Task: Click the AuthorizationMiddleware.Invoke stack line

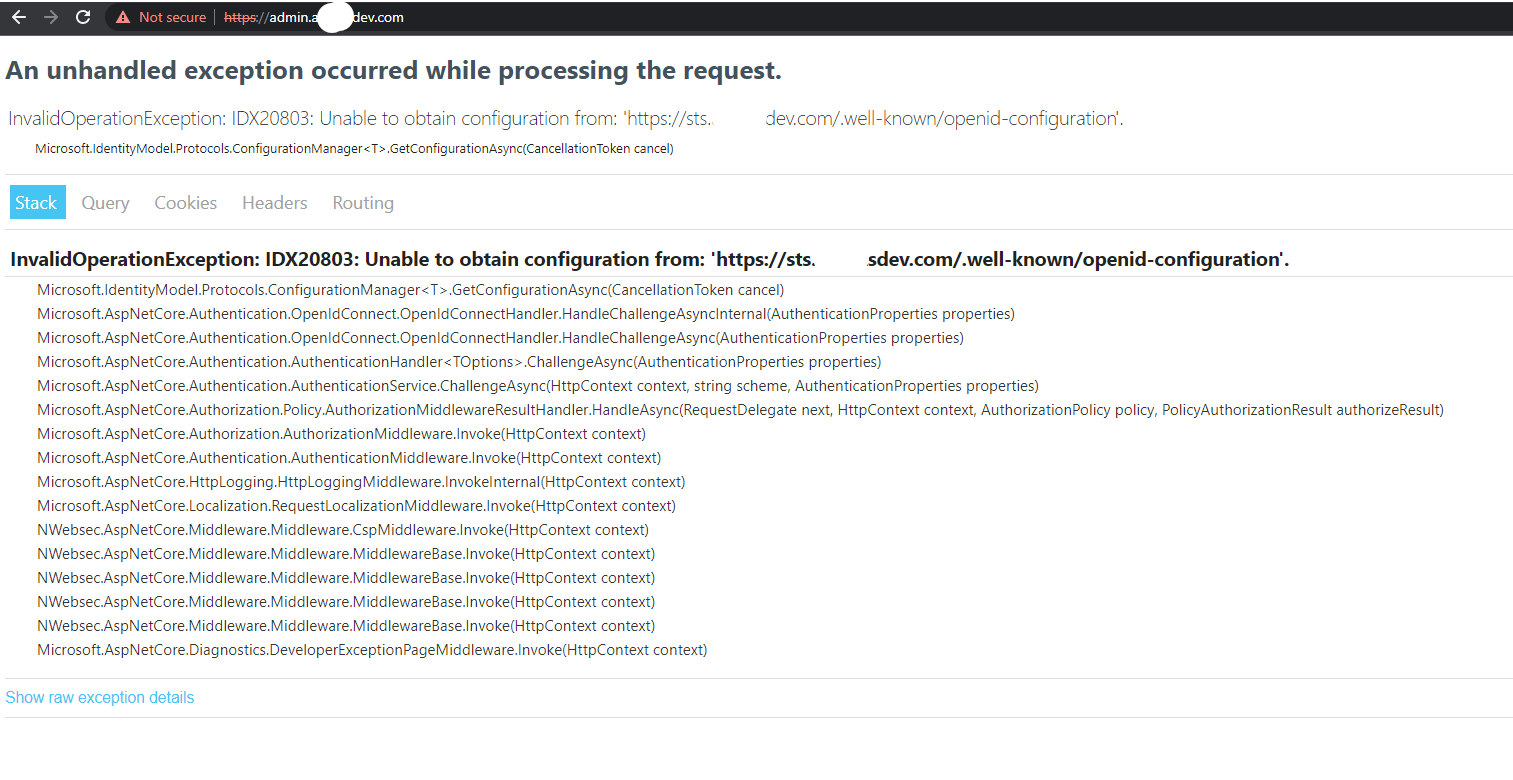Action: pos(340,433)
